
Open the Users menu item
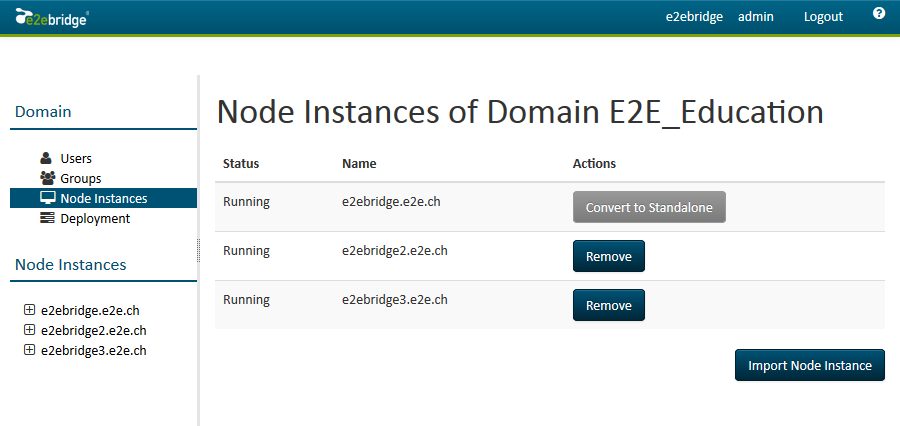click(76, 158)
